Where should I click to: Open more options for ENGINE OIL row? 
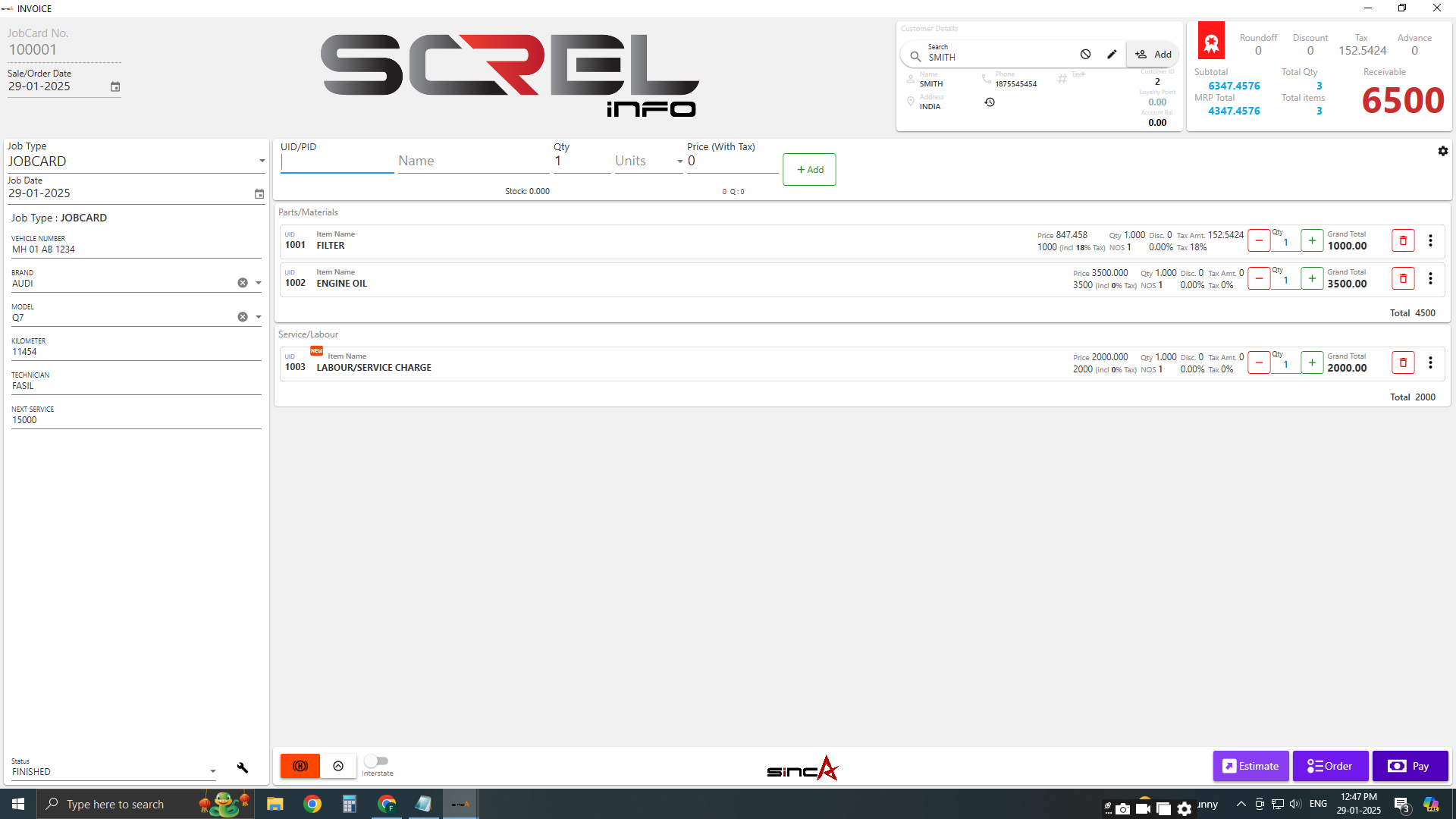[1430, 278]
